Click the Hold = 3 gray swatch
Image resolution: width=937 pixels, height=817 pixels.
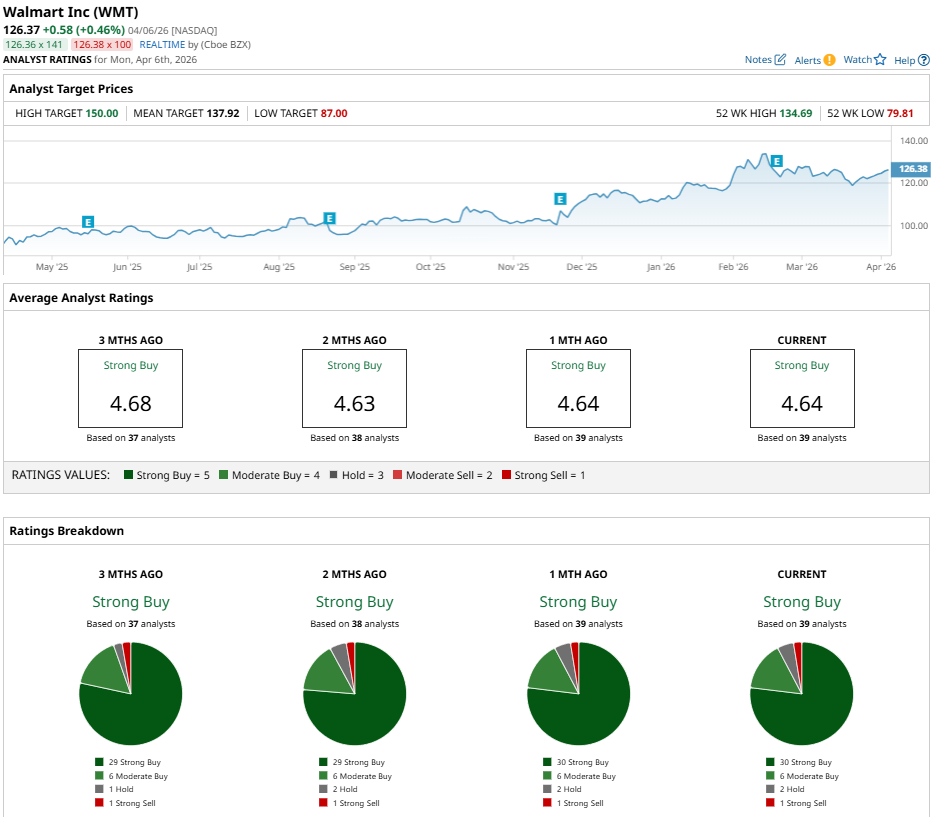click(334, 475)
